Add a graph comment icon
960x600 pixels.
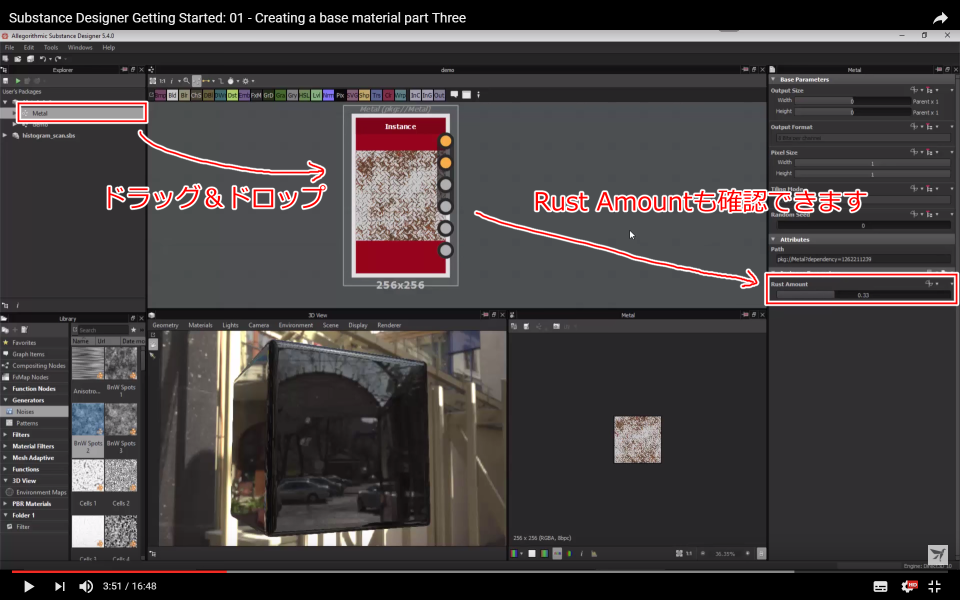point(454,95)
